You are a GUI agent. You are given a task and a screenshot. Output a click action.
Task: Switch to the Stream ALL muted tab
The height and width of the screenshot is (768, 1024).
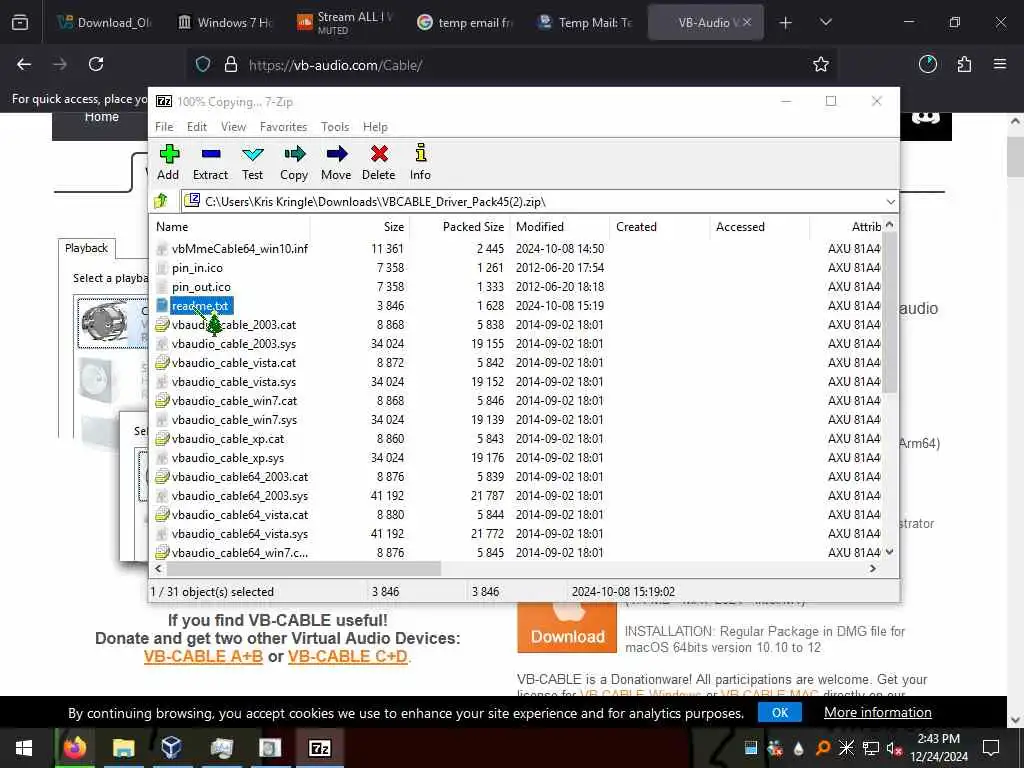(345, 23)
